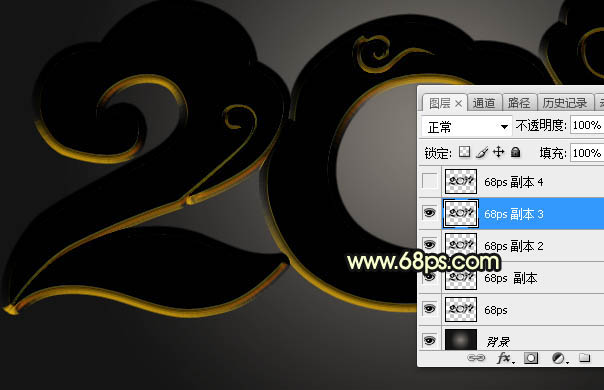
Task: Click thumbnail of 68ps 副本 4 layer
Action: click(x=461, y=181)
